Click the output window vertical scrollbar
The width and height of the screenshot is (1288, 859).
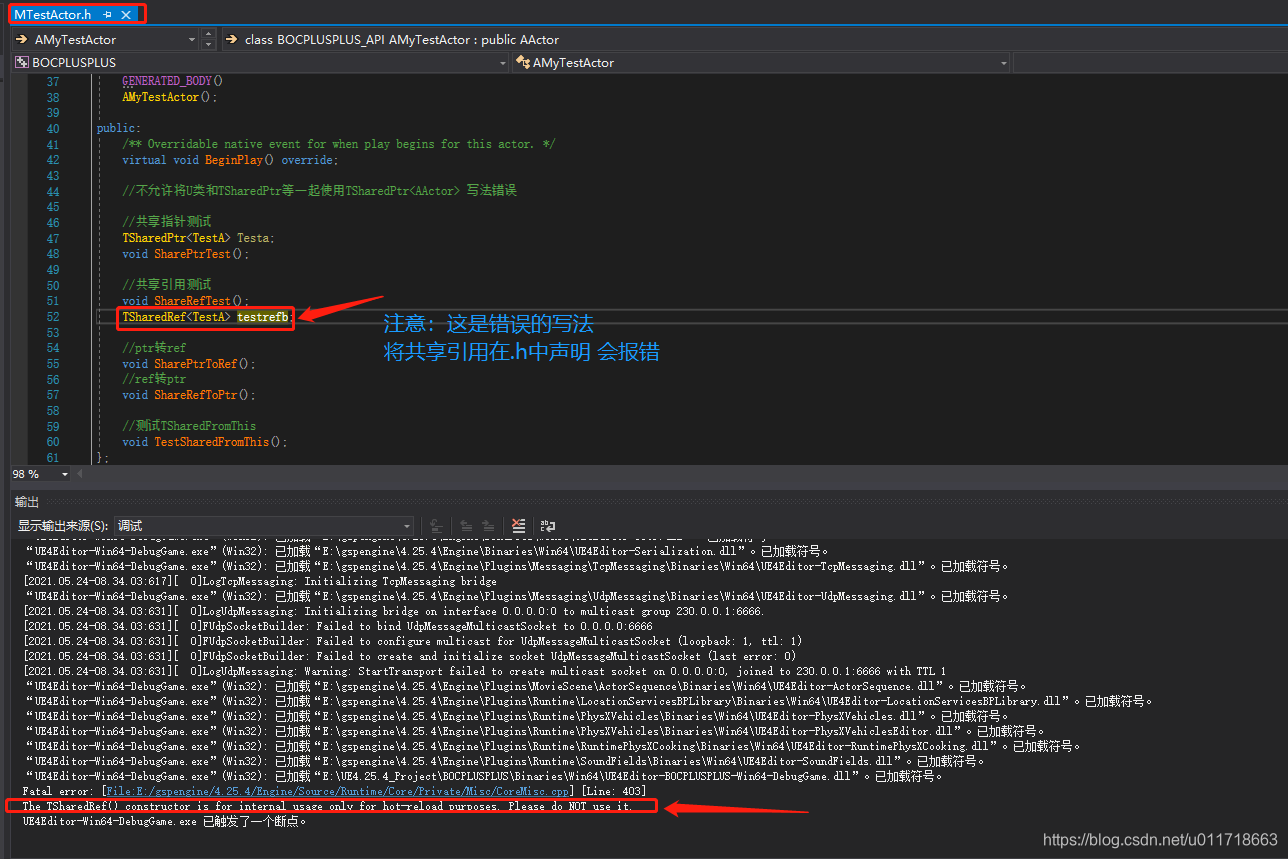tap(1282, 700)
